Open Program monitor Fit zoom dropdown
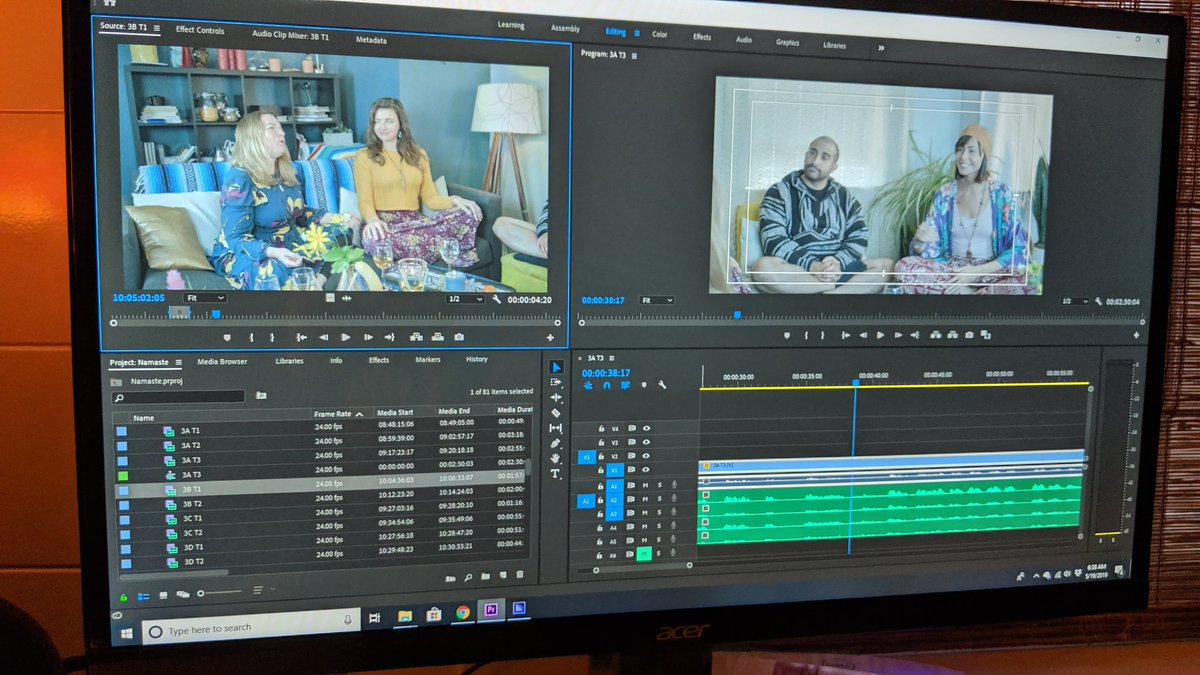Image resolution: width=1200 pixels, height=675 pixels. [656, 300]
